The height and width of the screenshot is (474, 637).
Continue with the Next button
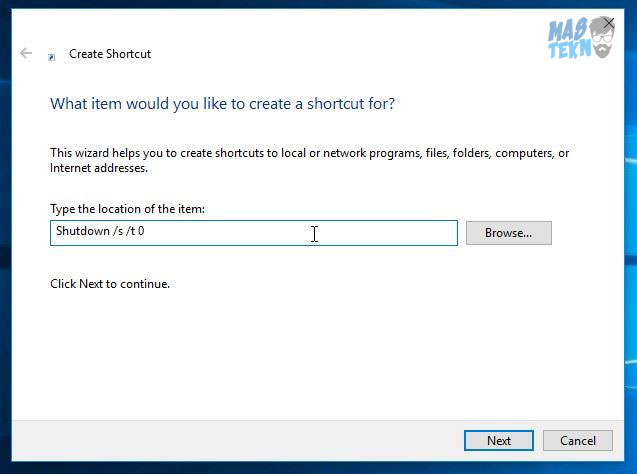coord(499,441)
